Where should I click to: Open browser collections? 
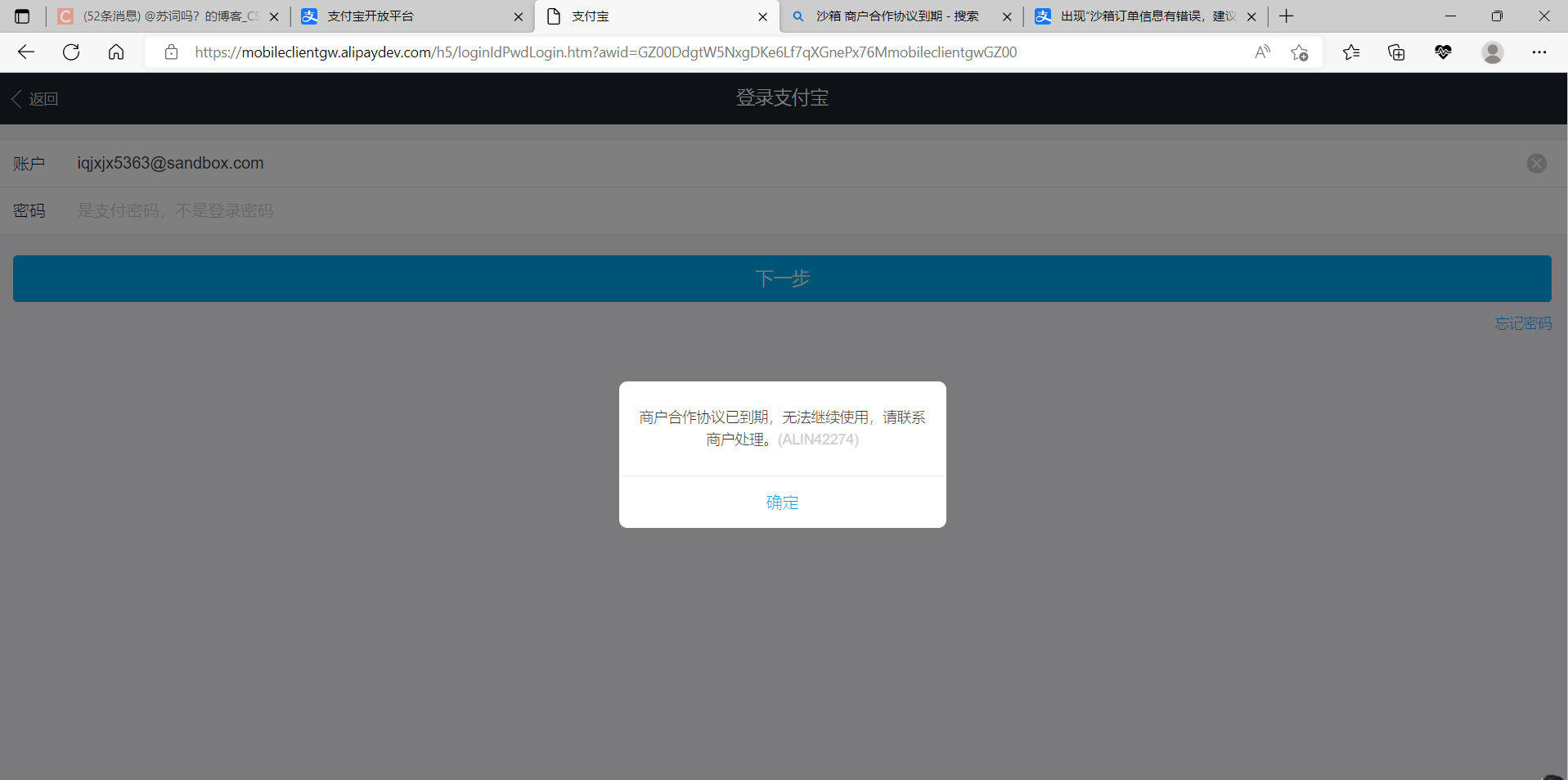pyautogui.click(x=1397, y=52)
